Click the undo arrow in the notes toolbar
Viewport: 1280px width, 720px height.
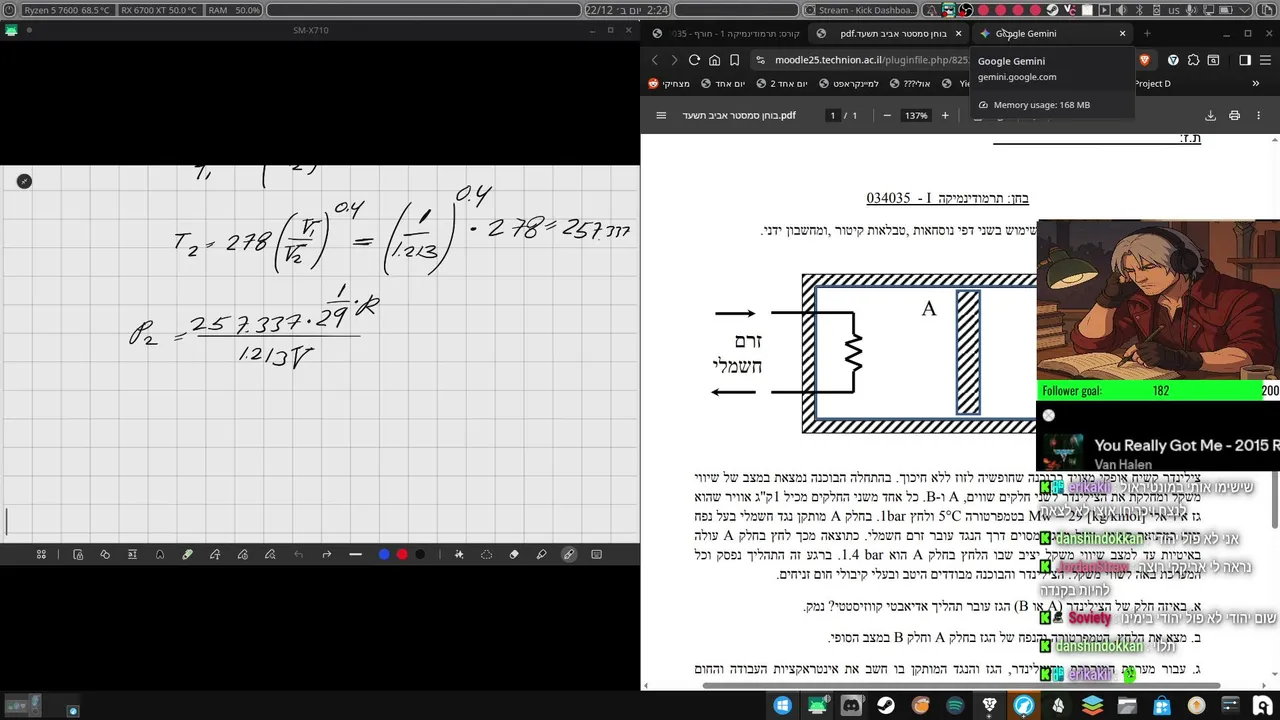click(x=298, y=554)
